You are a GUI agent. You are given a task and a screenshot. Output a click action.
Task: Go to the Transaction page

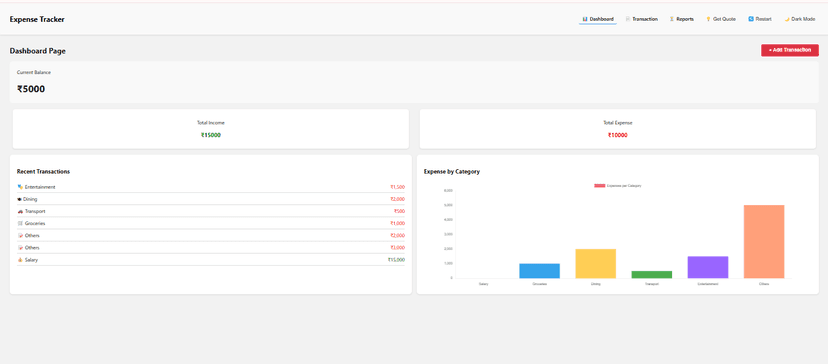[x=642, y=19]
